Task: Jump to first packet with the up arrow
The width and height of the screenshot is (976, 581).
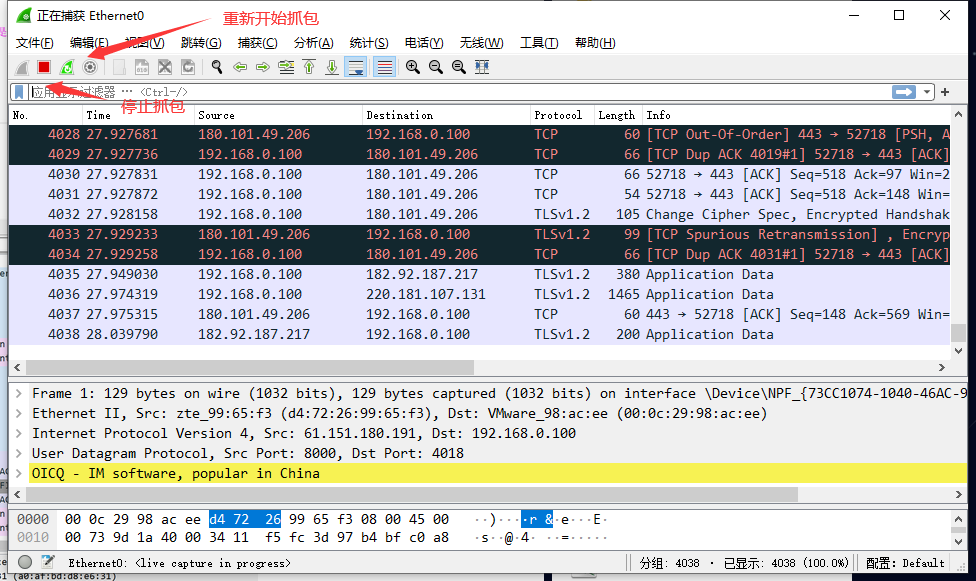Action: click(x=309, y=67)
